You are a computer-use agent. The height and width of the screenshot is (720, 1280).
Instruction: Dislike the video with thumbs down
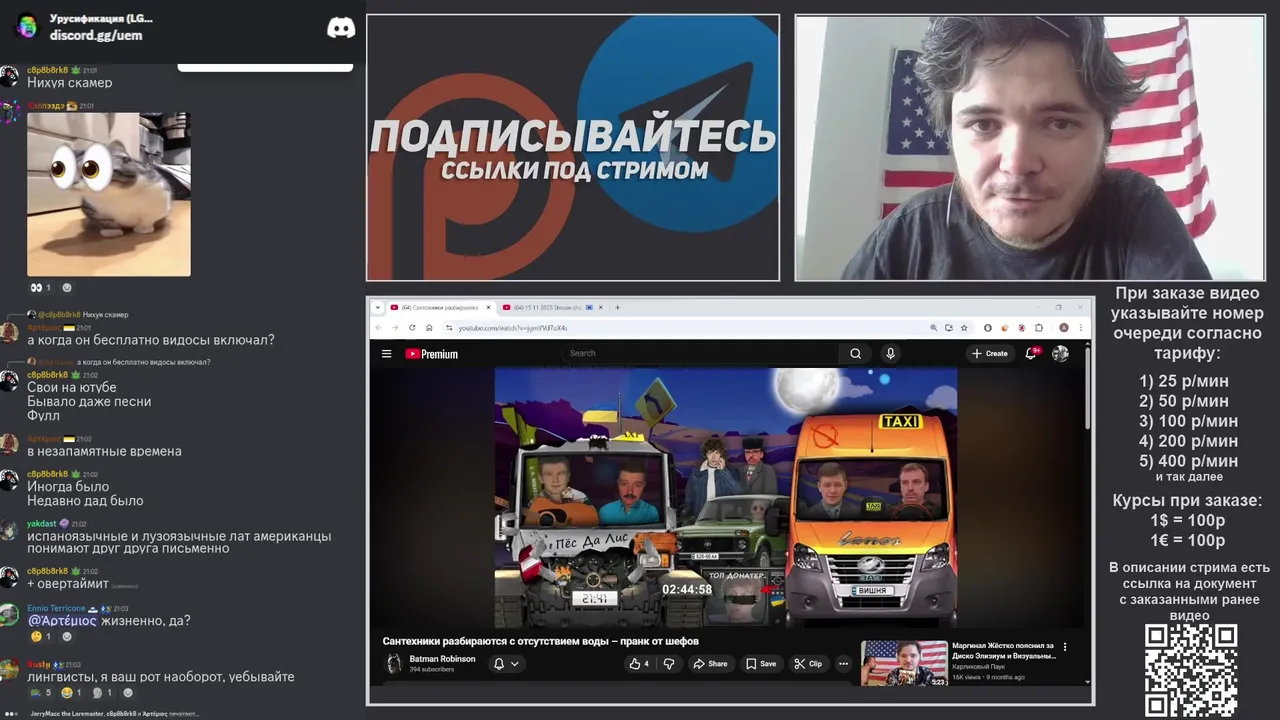coord(669,664)
